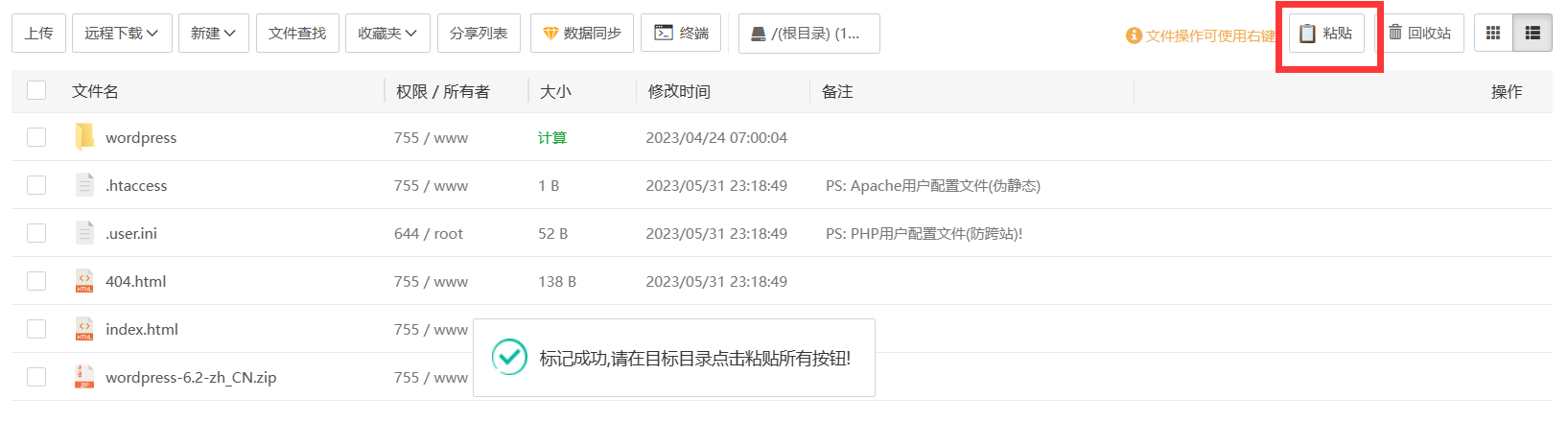This screenshot has width=1568, height=445.
Task: Click the 粘贴 paste button
Action: pos(1326,34)
